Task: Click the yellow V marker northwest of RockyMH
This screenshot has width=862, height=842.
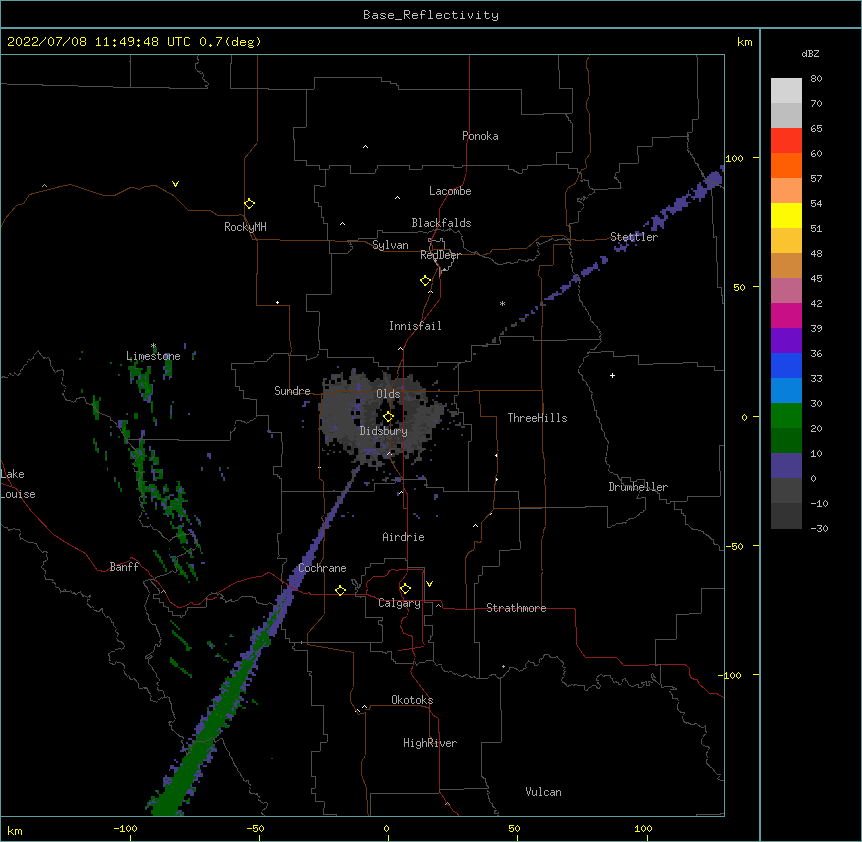Action: point(175,184)
